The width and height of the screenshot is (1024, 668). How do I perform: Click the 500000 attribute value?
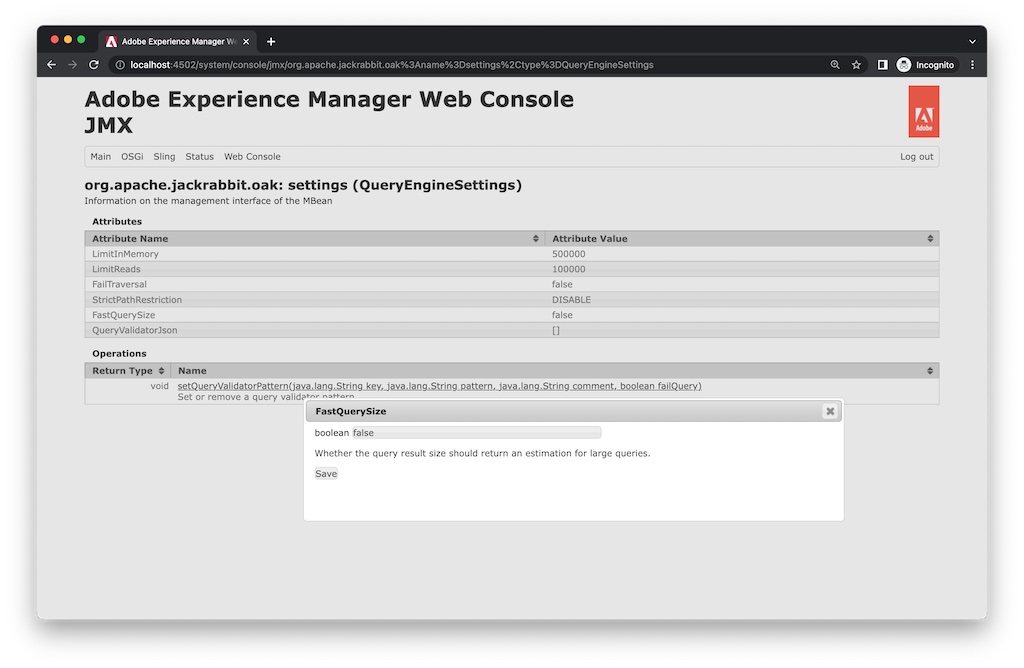pyautogui.click(x=568, y=254)
